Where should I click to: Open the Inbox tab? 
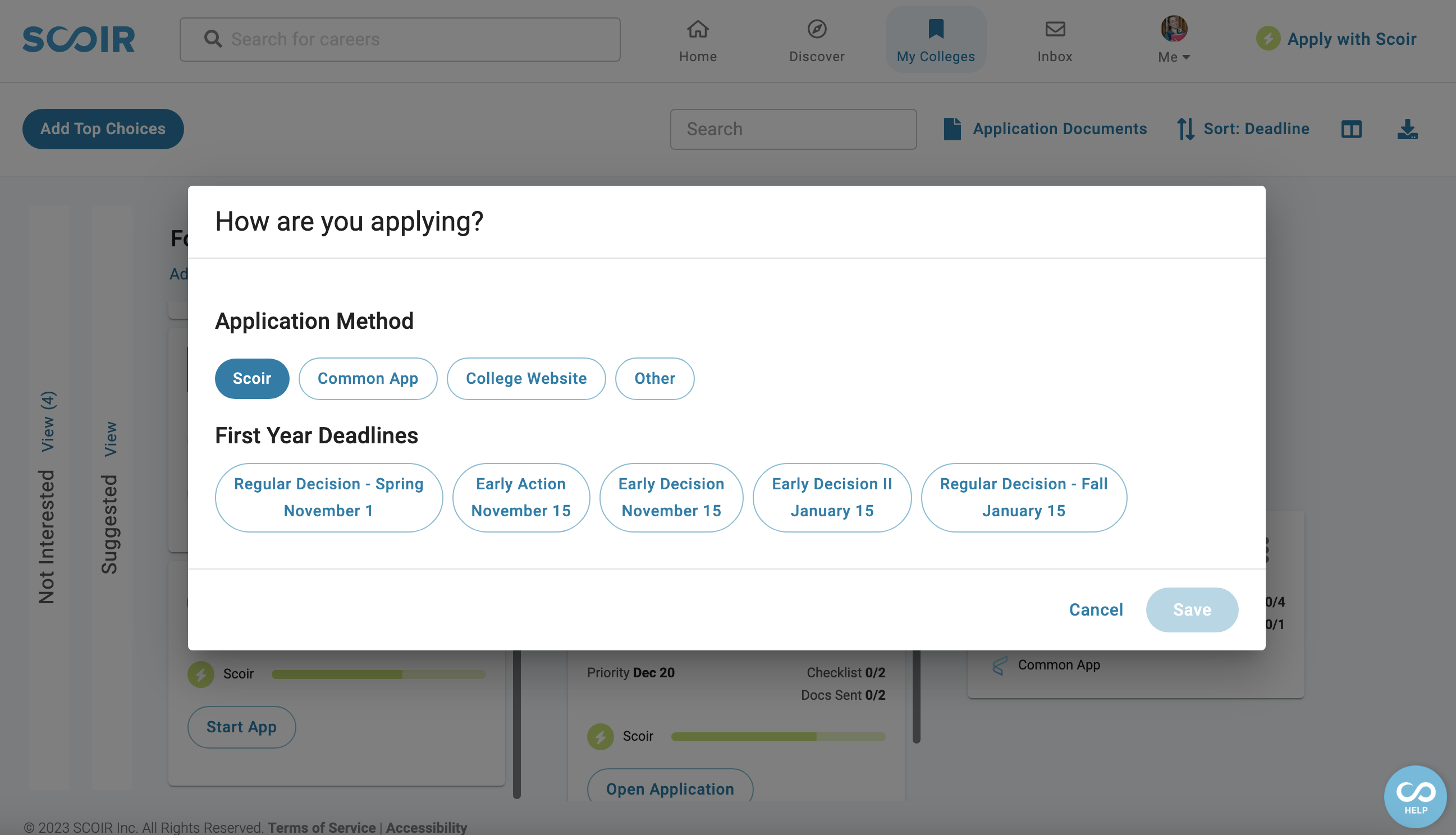click(x=1055, y=40)
